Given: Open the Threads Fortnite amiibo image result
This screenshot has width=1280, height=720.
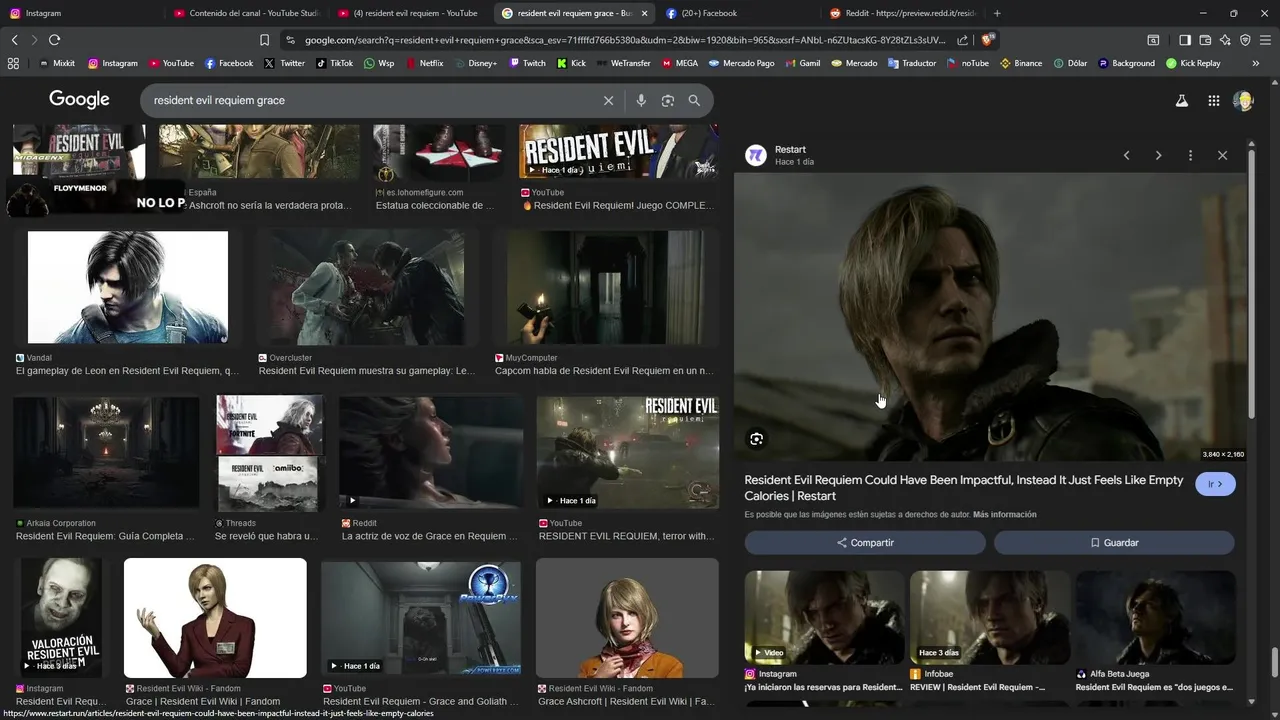Looking at the screenshot, I should pos(270,453).
